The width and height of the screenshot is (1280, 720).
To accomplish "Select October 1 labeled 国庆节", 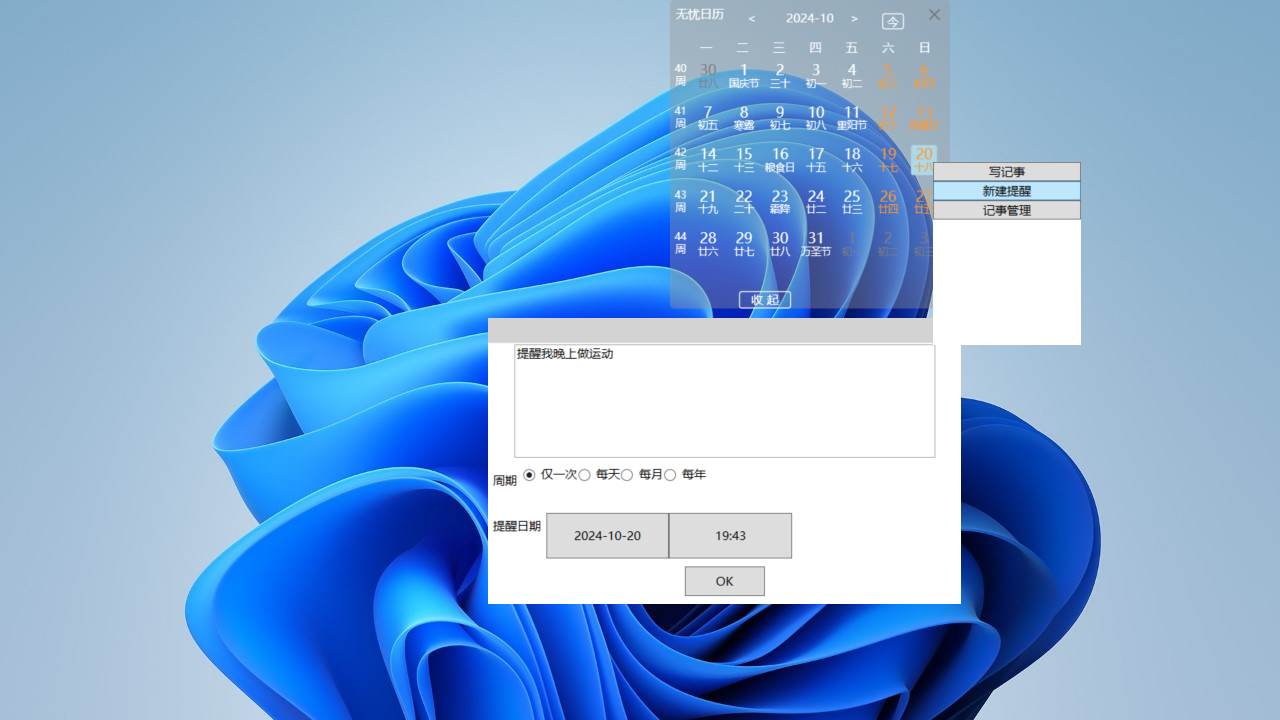I will [744, 76].
